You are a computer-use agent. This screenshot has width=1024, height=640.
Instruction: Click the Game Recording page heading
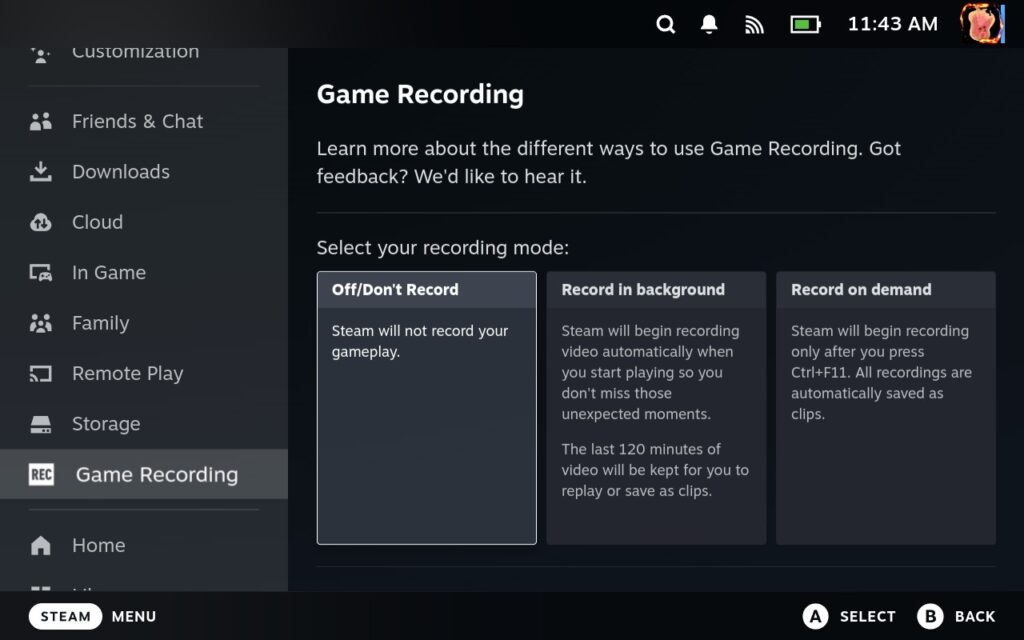tap(420, 94)
